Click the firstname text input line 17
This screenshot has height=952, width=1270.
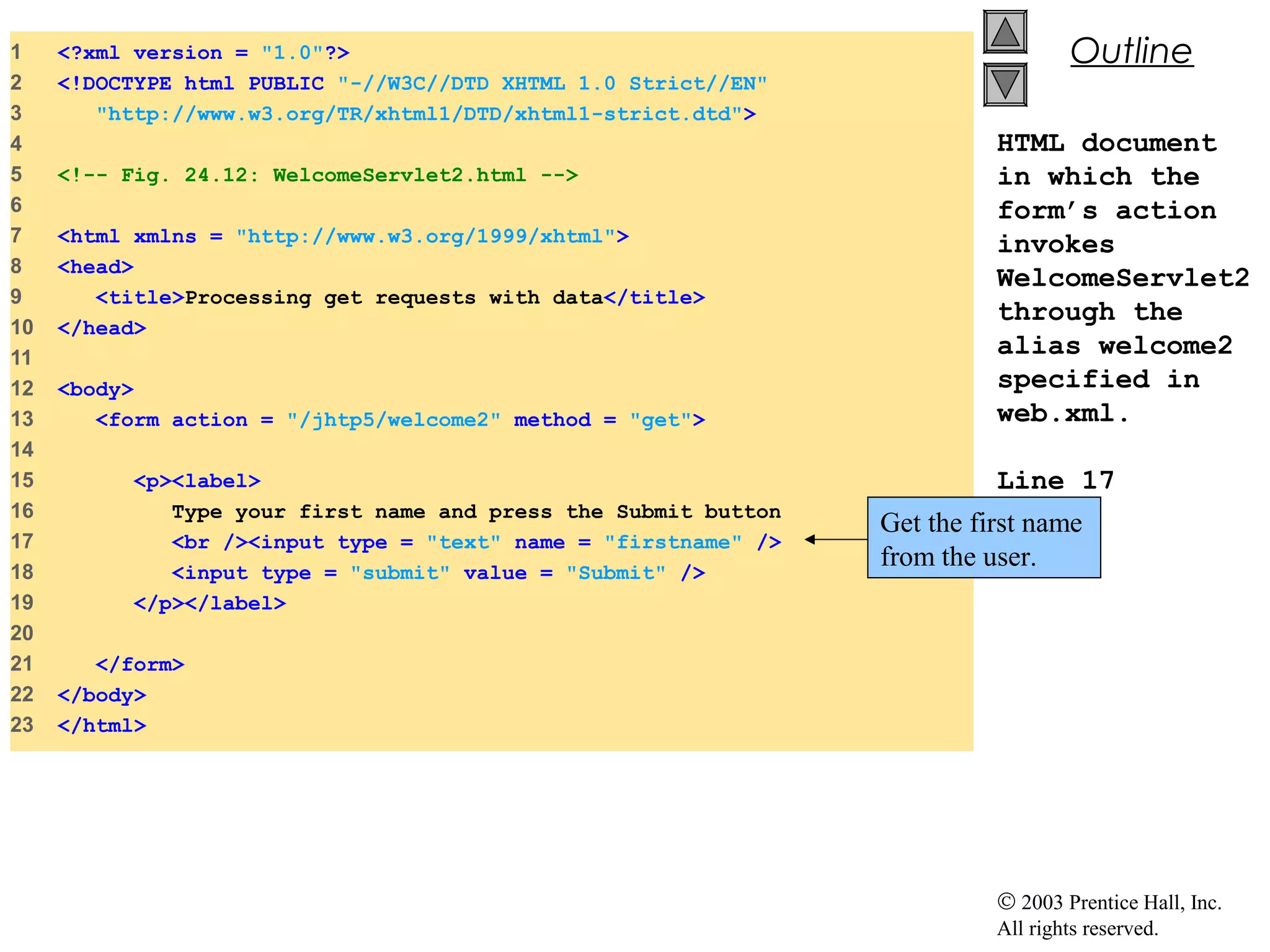pos(476,542)
